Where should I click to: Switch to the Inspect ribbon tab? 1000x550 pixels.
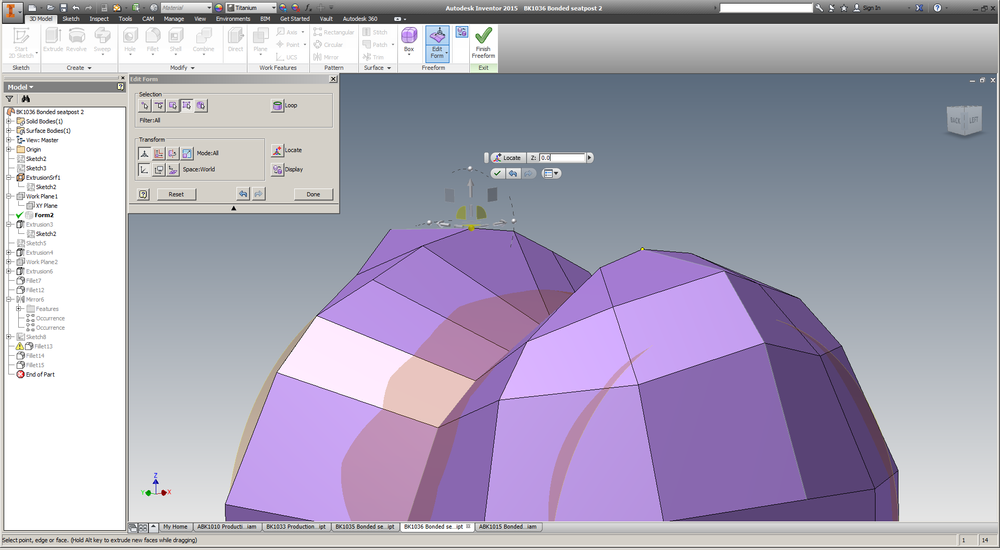(99, 19)
